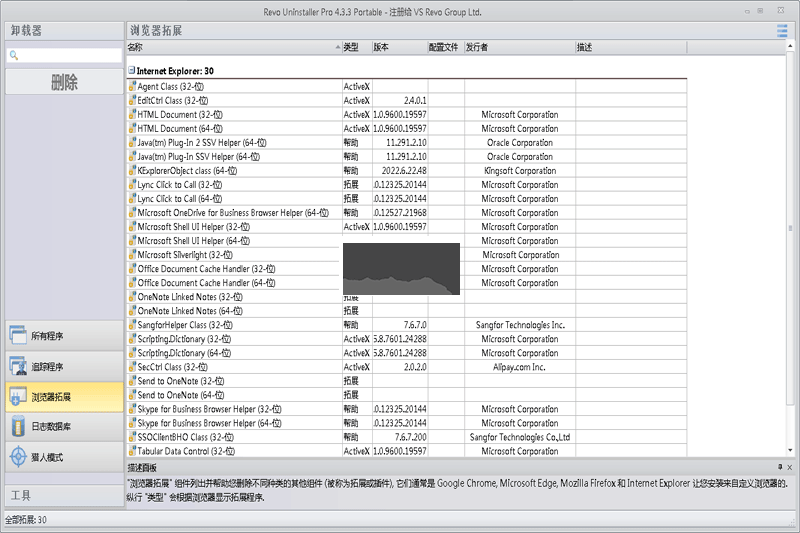Image resolution: width=800 pixels, height=533 pixels.
Task: Click the icon beside Office Document Cache Handler (64-位)
Action: point(132,283)
